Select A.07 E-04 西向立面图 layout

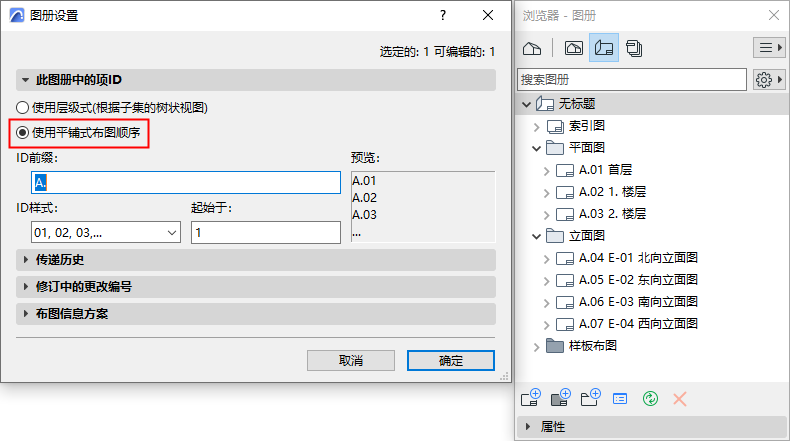tap(638, 324)
